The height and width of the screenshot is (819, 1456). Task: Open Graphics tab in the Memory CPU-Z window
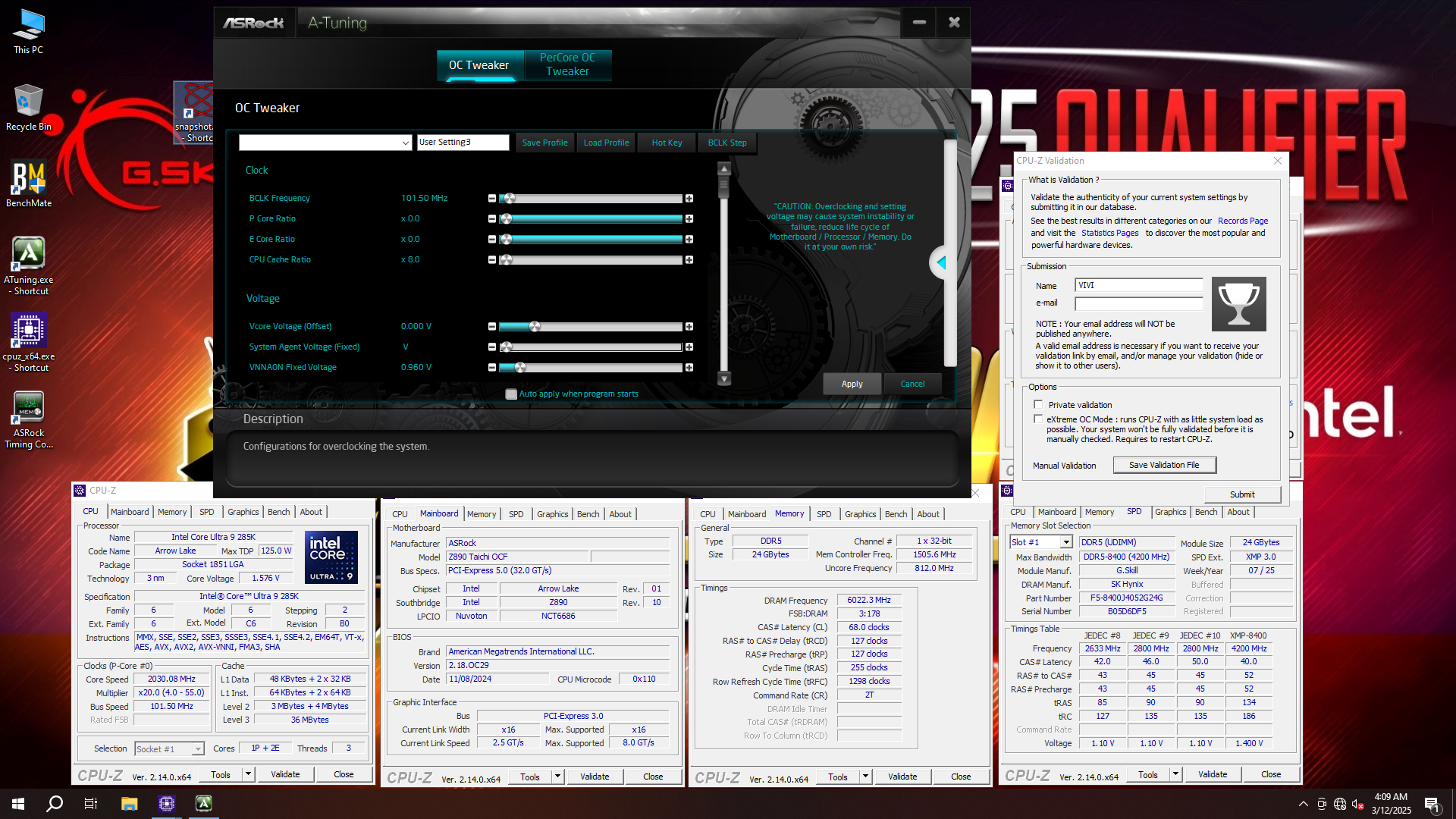point(860,514)
